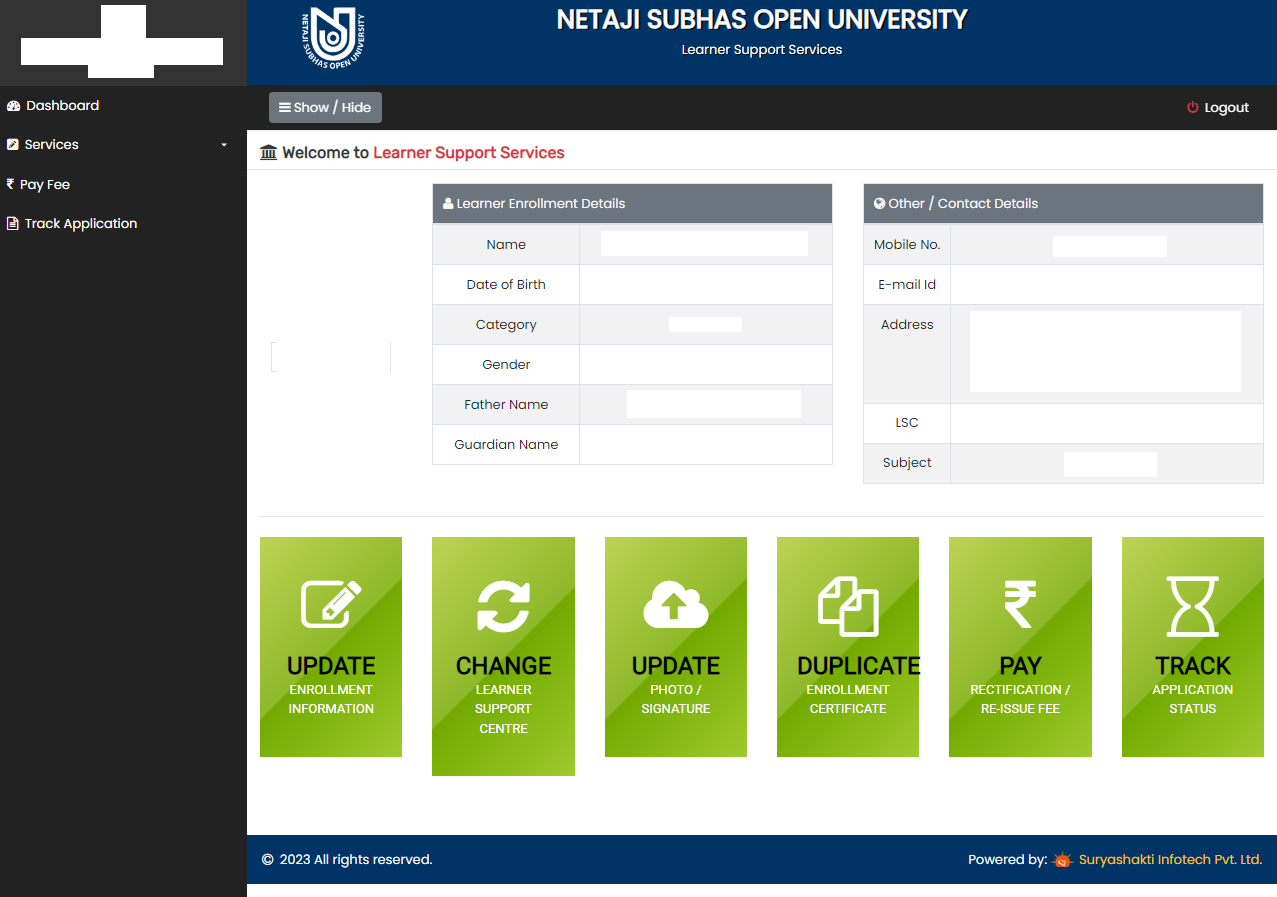Screen dimensions: 1277x897
Task: Click the 2023 All rights reserved footer text
Action: (x=356, y=860)
